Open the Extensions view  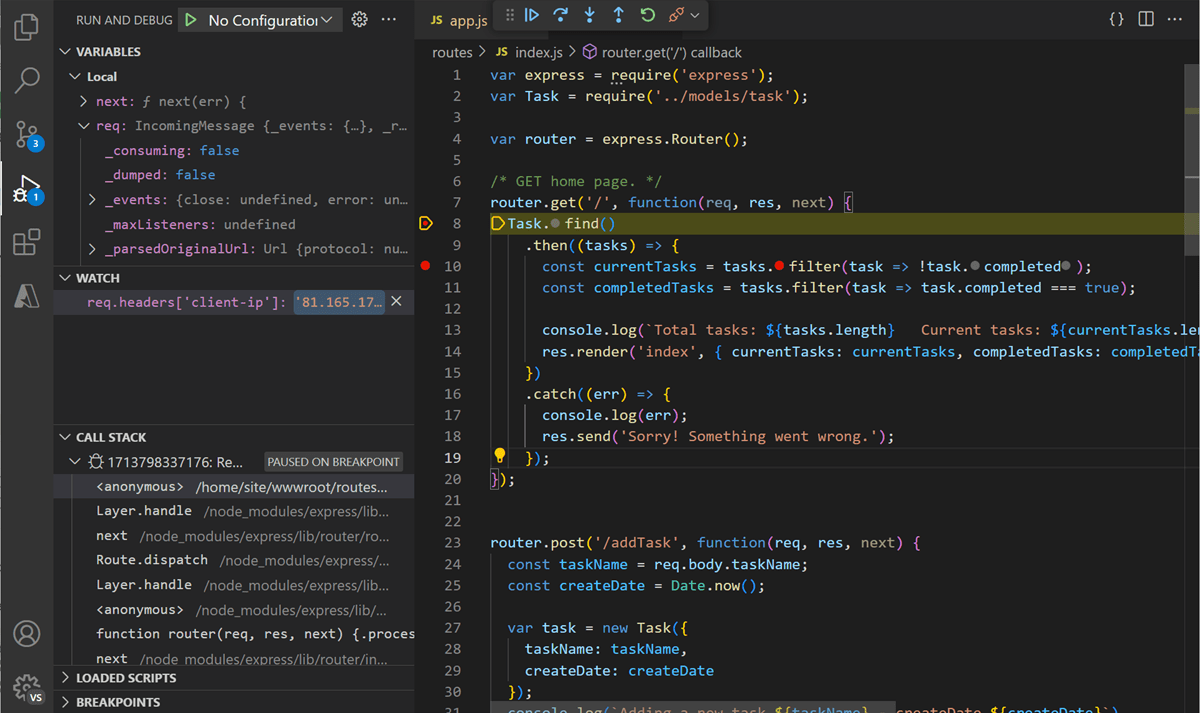(x=27, y=242)
